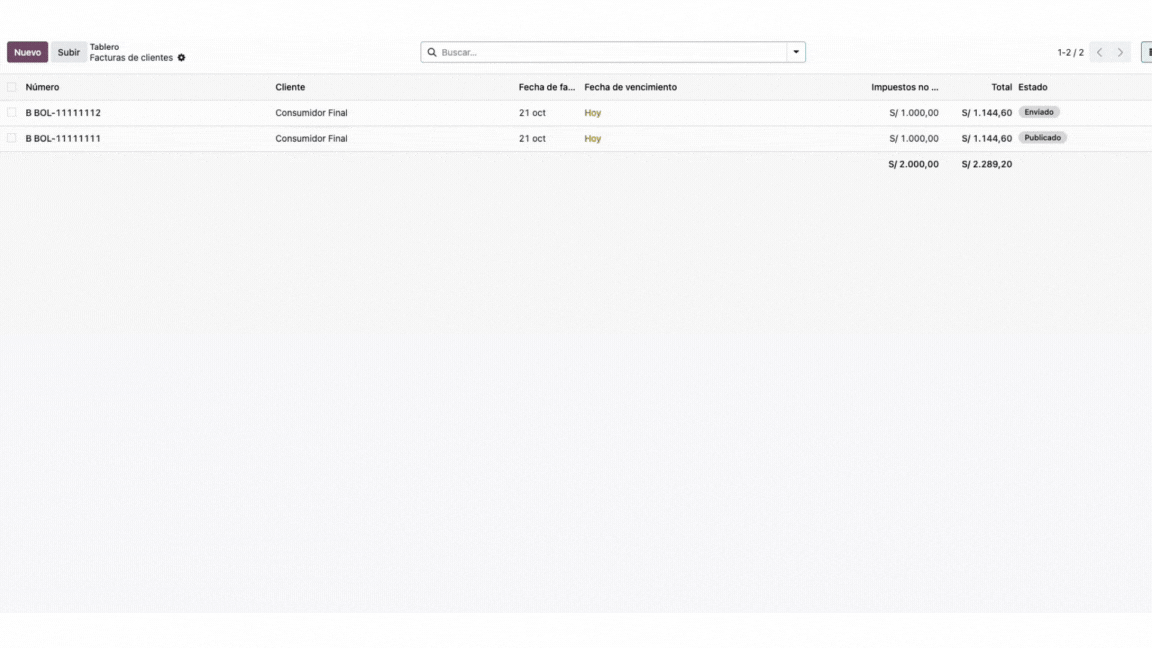Go to previous page with left arrow
Screen dimensions: 1152x648
[1099, 52]
